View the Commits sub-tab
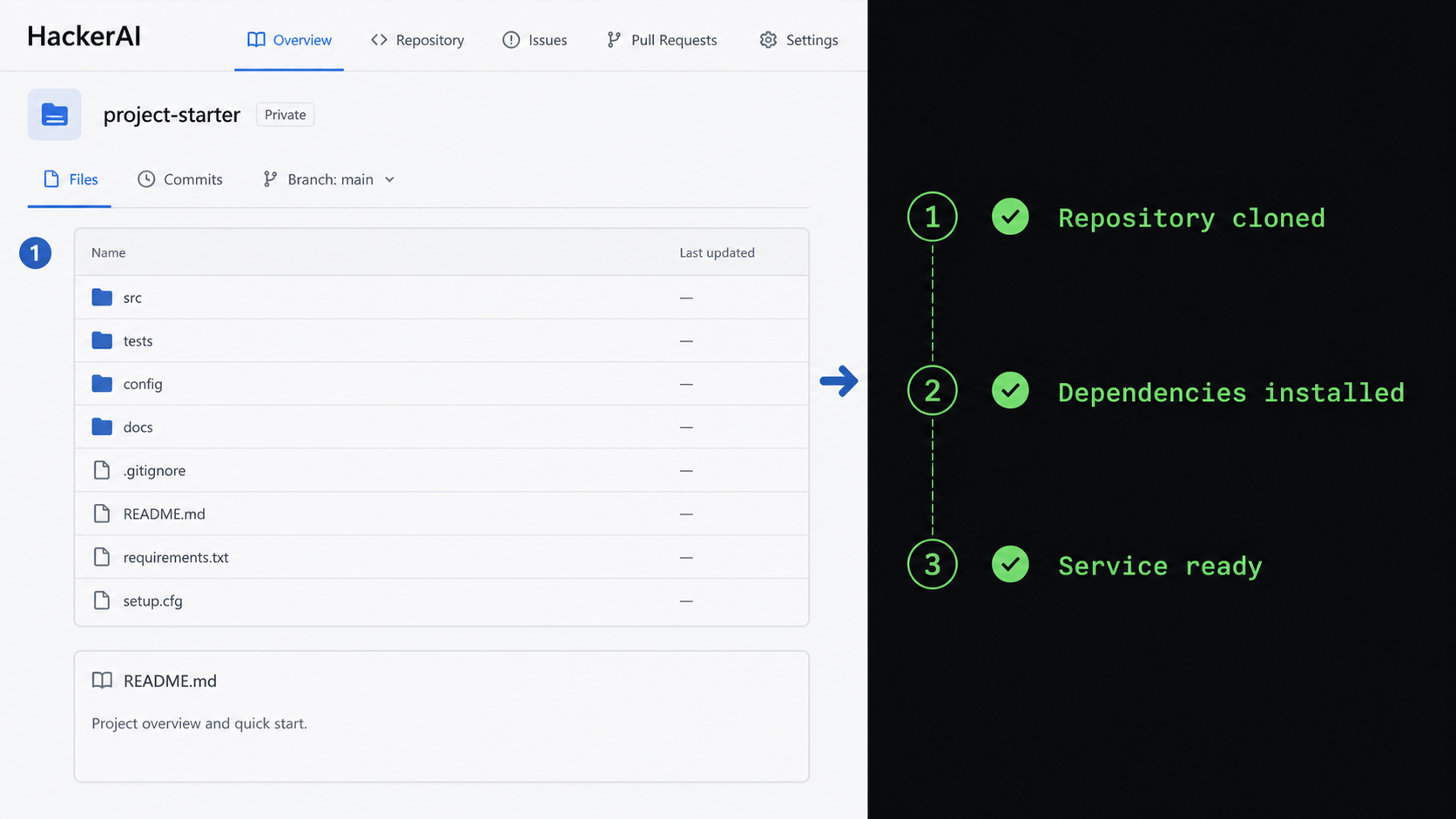The height and width of the screenshot is (819, 1456). pos(180,179)
